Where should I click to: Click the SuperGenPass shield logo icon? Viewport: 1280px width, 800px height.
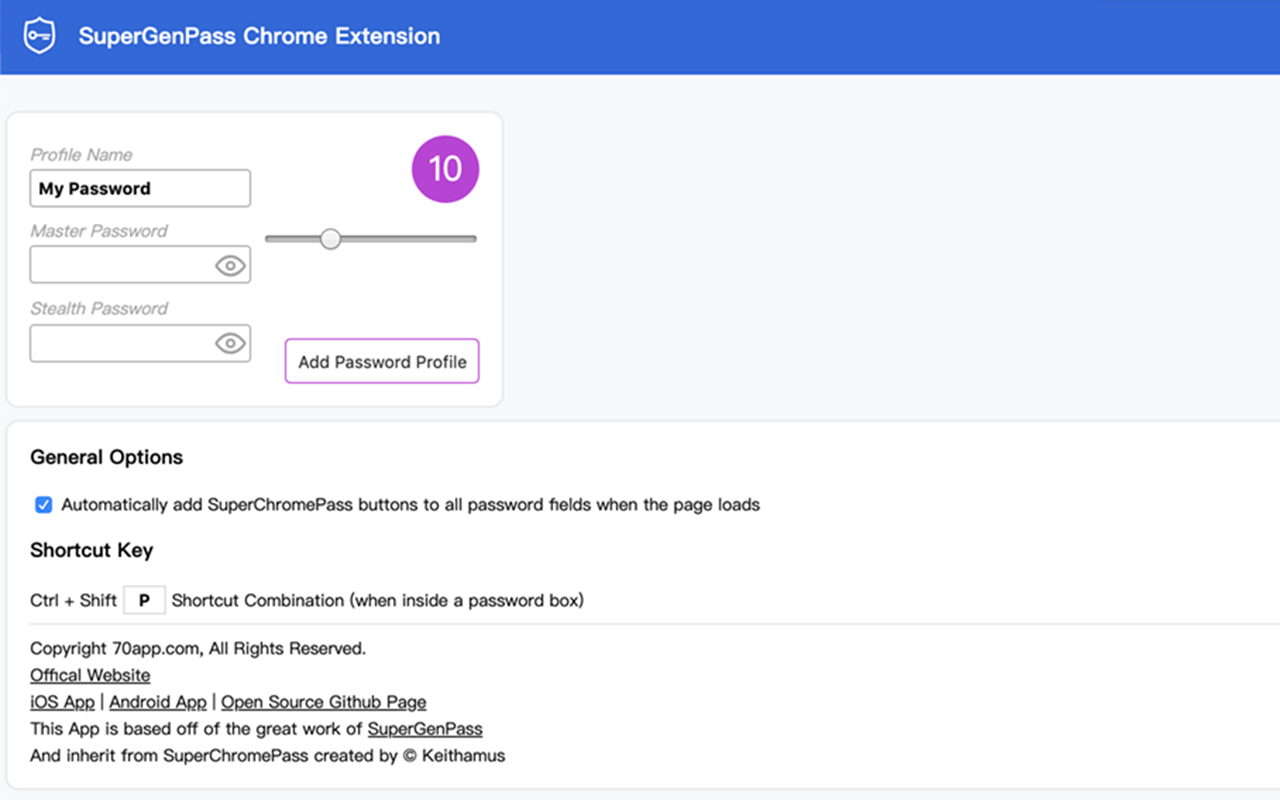(39, 35)
